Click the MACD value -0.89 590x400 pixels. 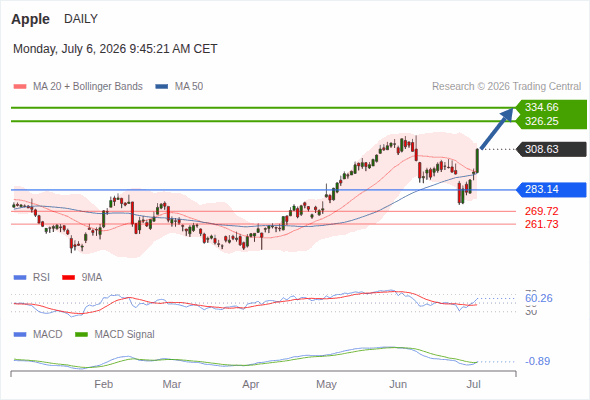[x=537, y=361]
